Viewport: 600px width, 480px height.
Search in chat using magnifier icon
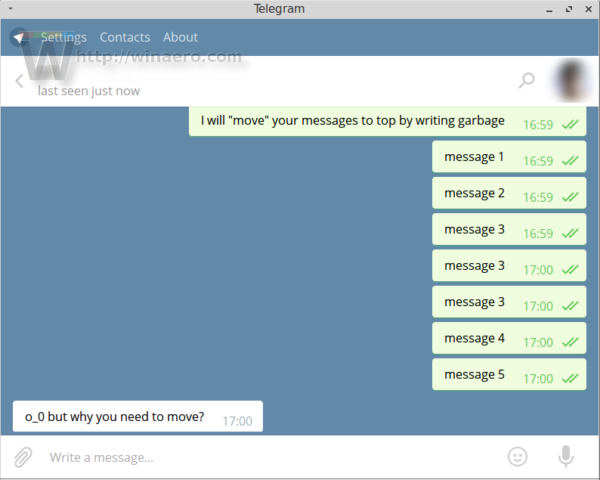[527, 80]
